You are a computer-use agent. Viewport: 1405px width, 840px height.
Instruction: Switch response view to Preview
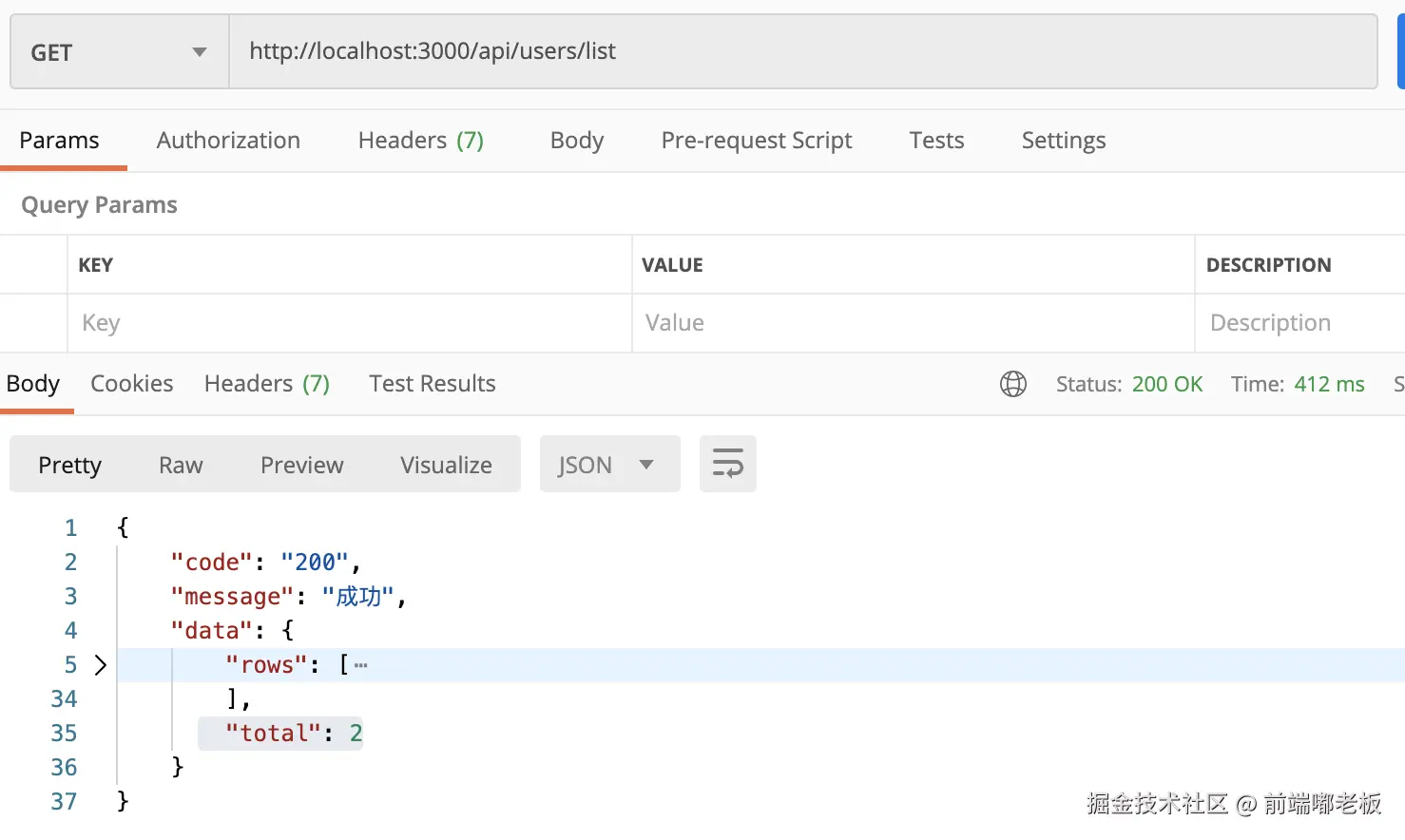point(301,465)
